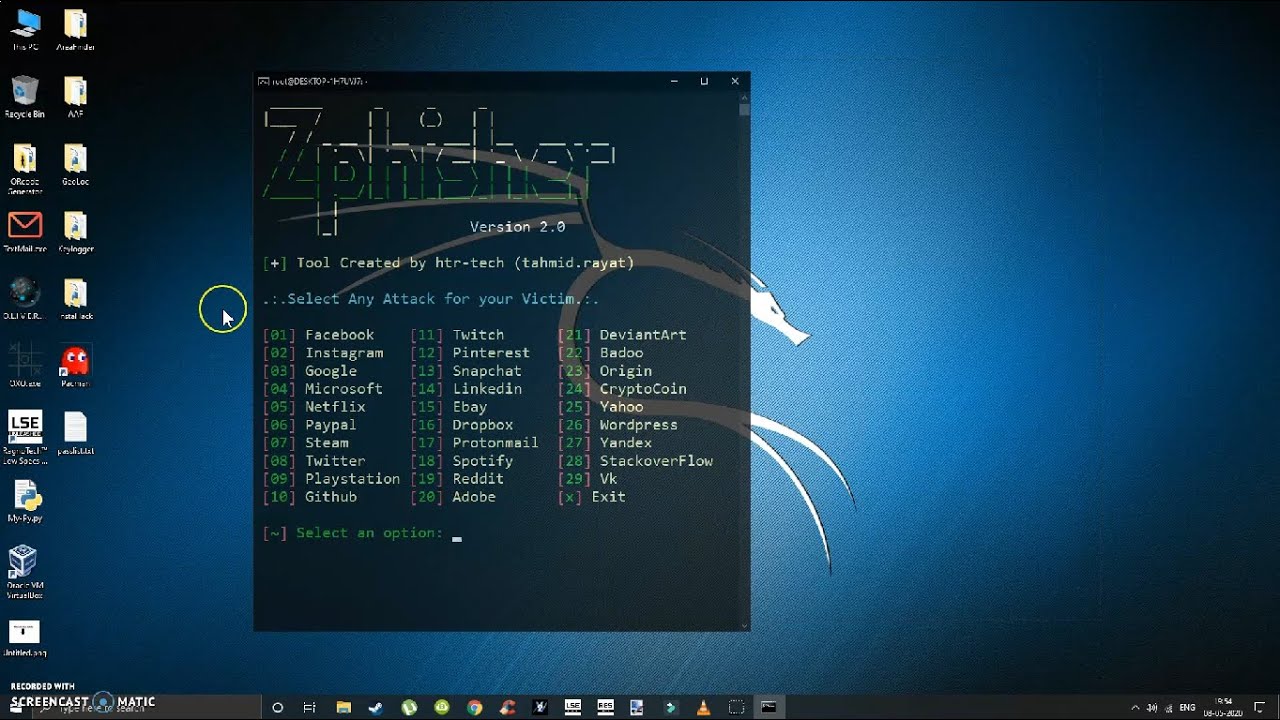Select the OXO.exe tic-tac-toe icon
The height and width of the screenshot is (720, 1280).
[25, 366]
